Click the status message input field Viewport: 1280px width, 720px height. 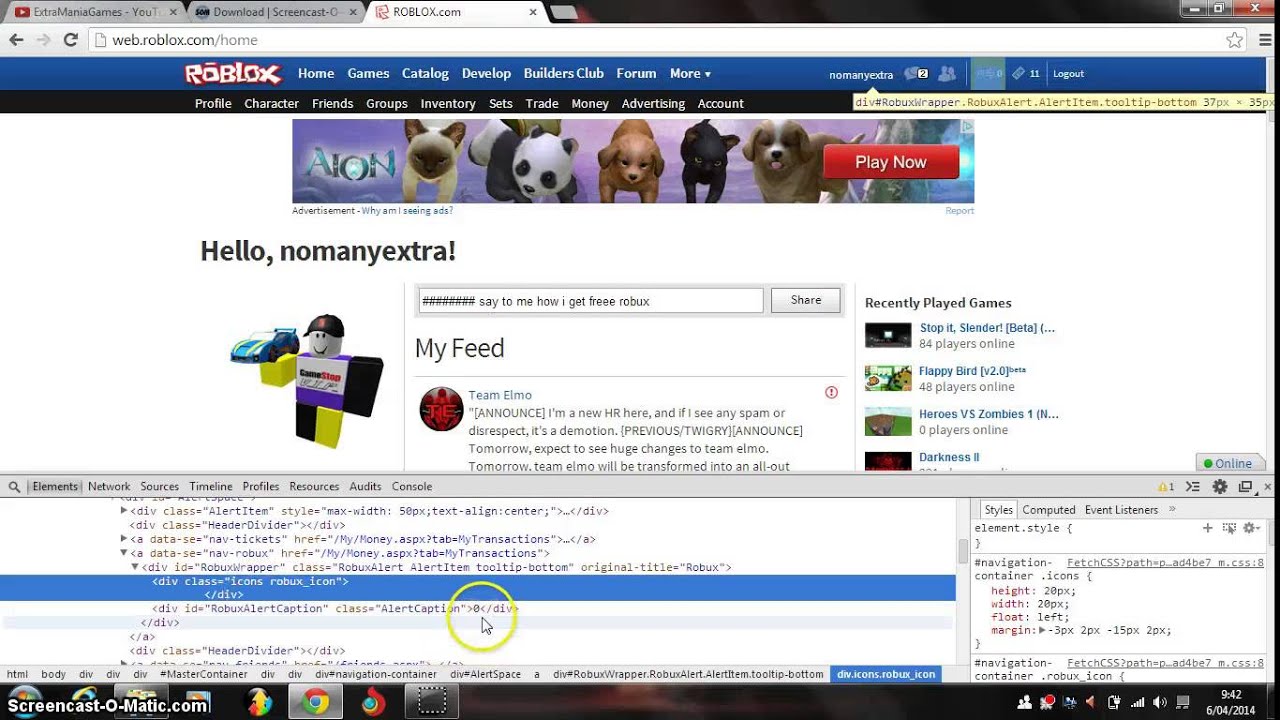coord(590,301)
